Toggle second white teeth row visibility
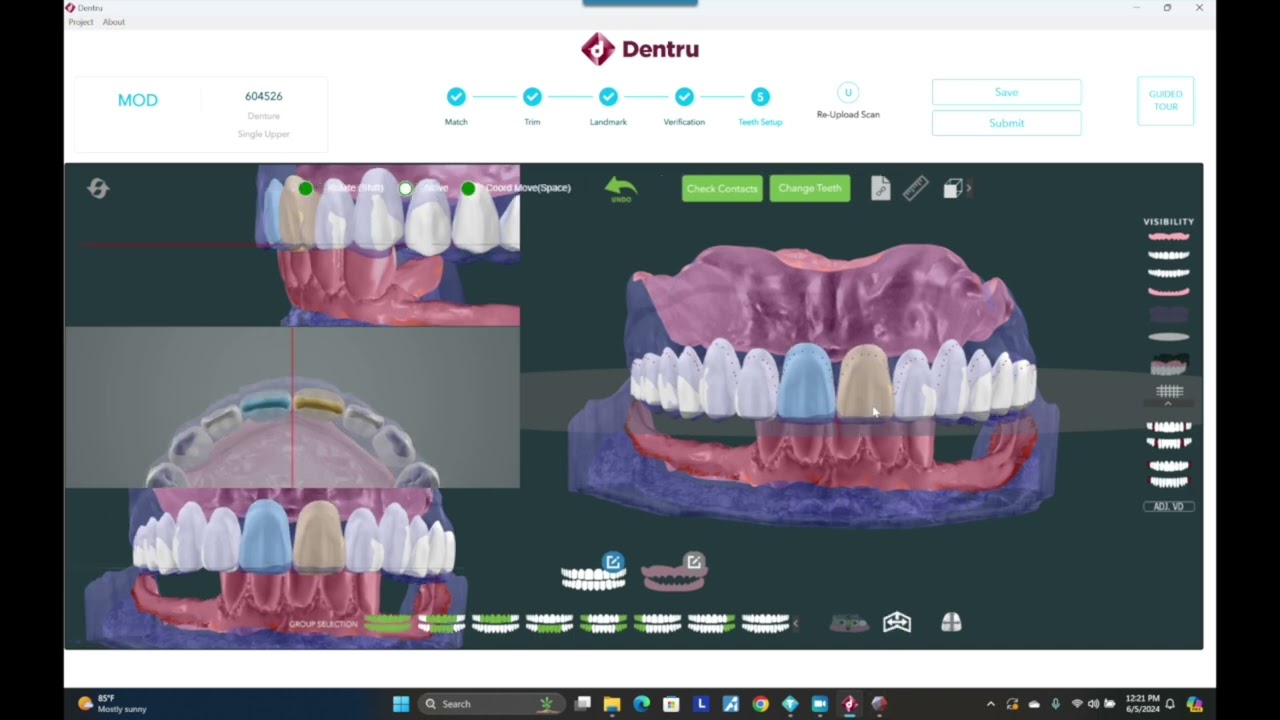This screenshot has width=1280, height=720. tap(1168, 273)
